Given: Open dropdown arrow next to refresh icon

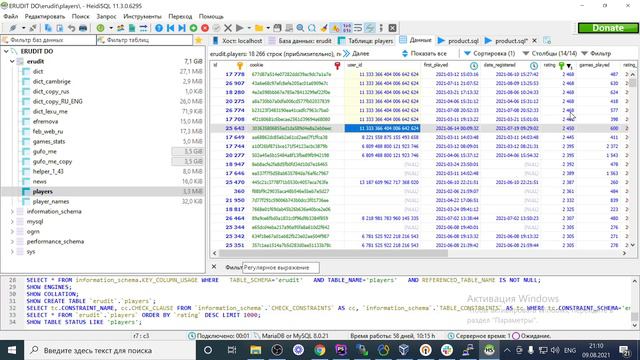Looking at the screenshot, I should click(110, 28).
